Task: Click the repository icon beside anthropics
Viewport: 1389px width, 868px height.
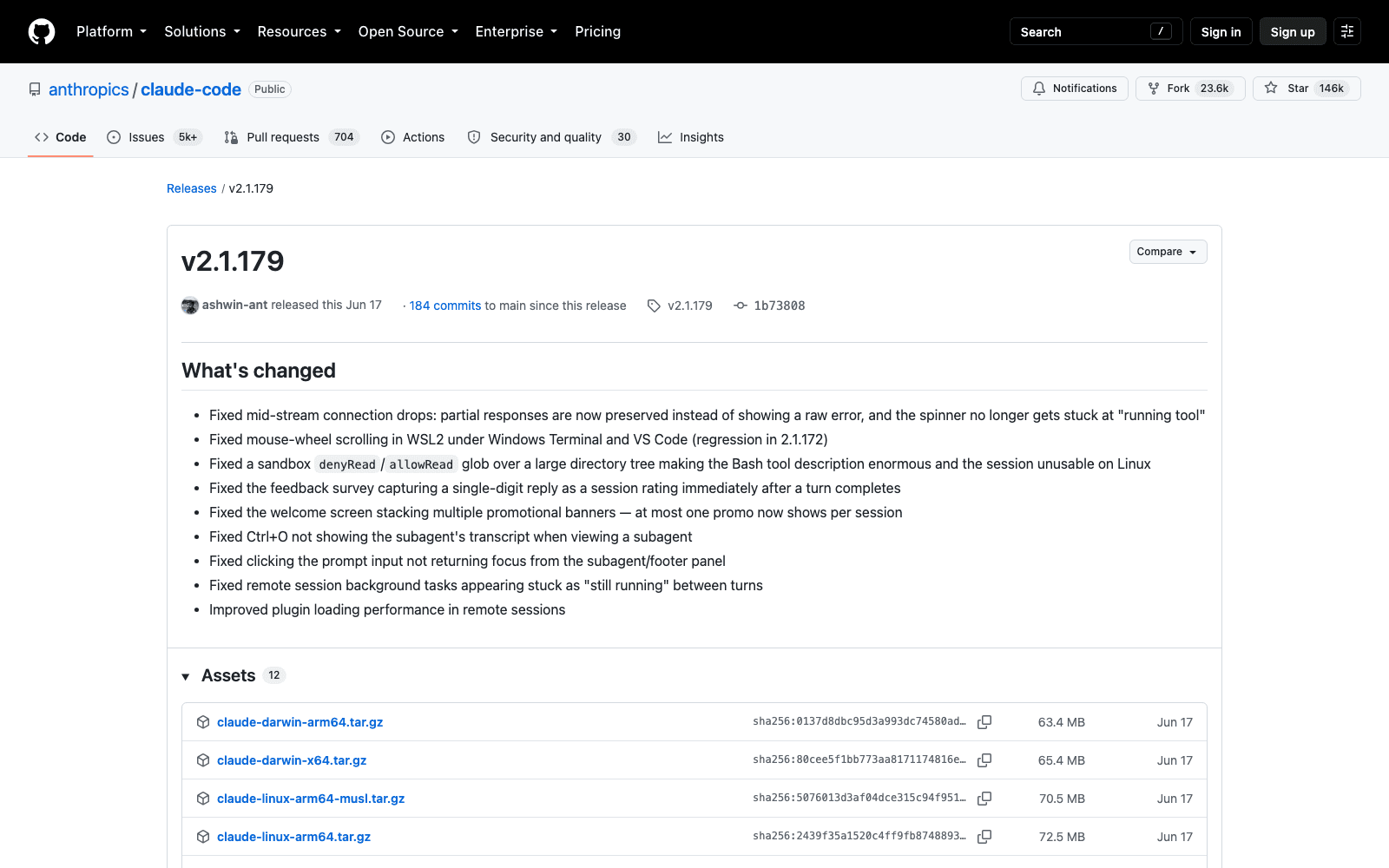Action: tap(35, 89)
